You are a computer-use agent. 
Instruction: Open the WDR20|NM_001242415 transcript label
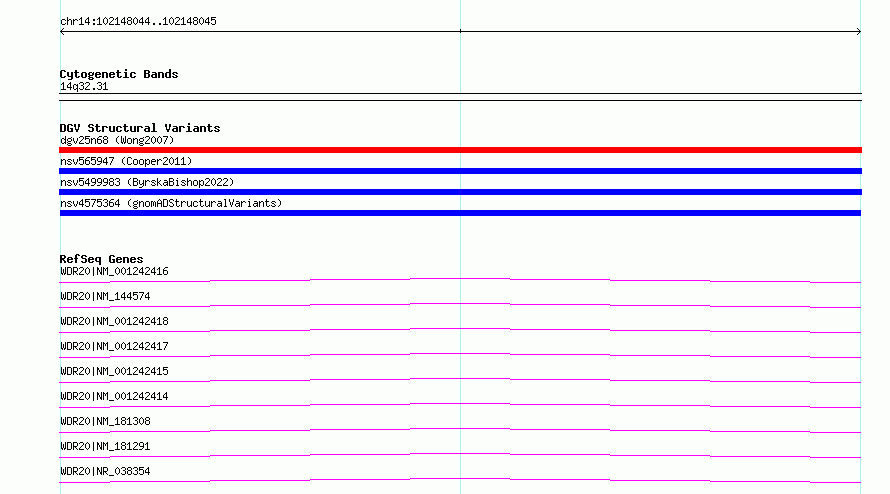[114, 371]
